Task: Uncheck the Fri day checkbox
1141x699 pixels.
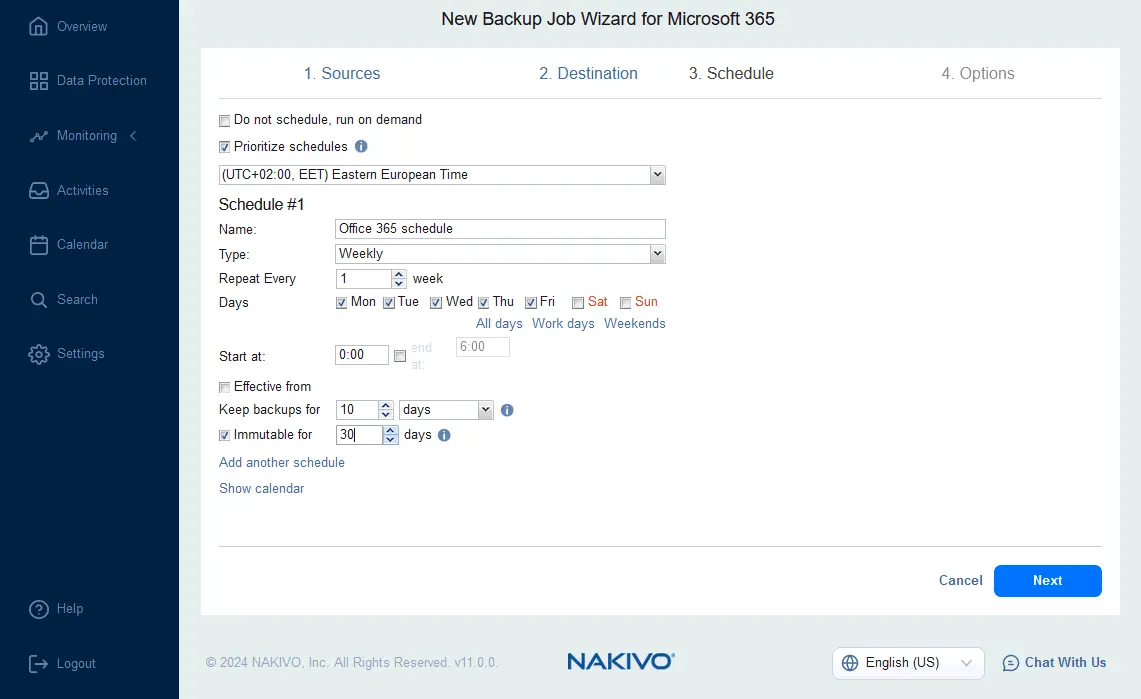Action: [530, 303]
